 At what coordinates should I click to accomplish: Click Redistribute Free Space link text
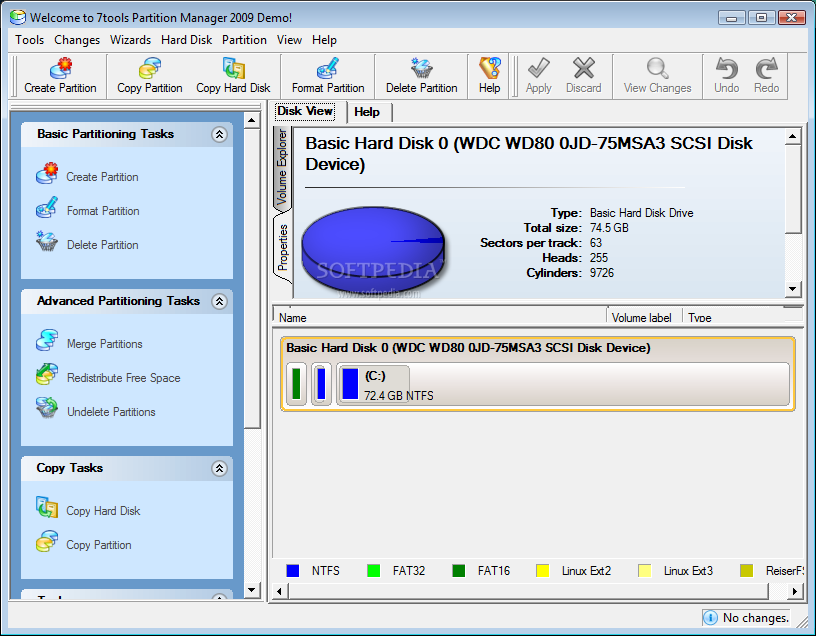(x=124, y=378)
